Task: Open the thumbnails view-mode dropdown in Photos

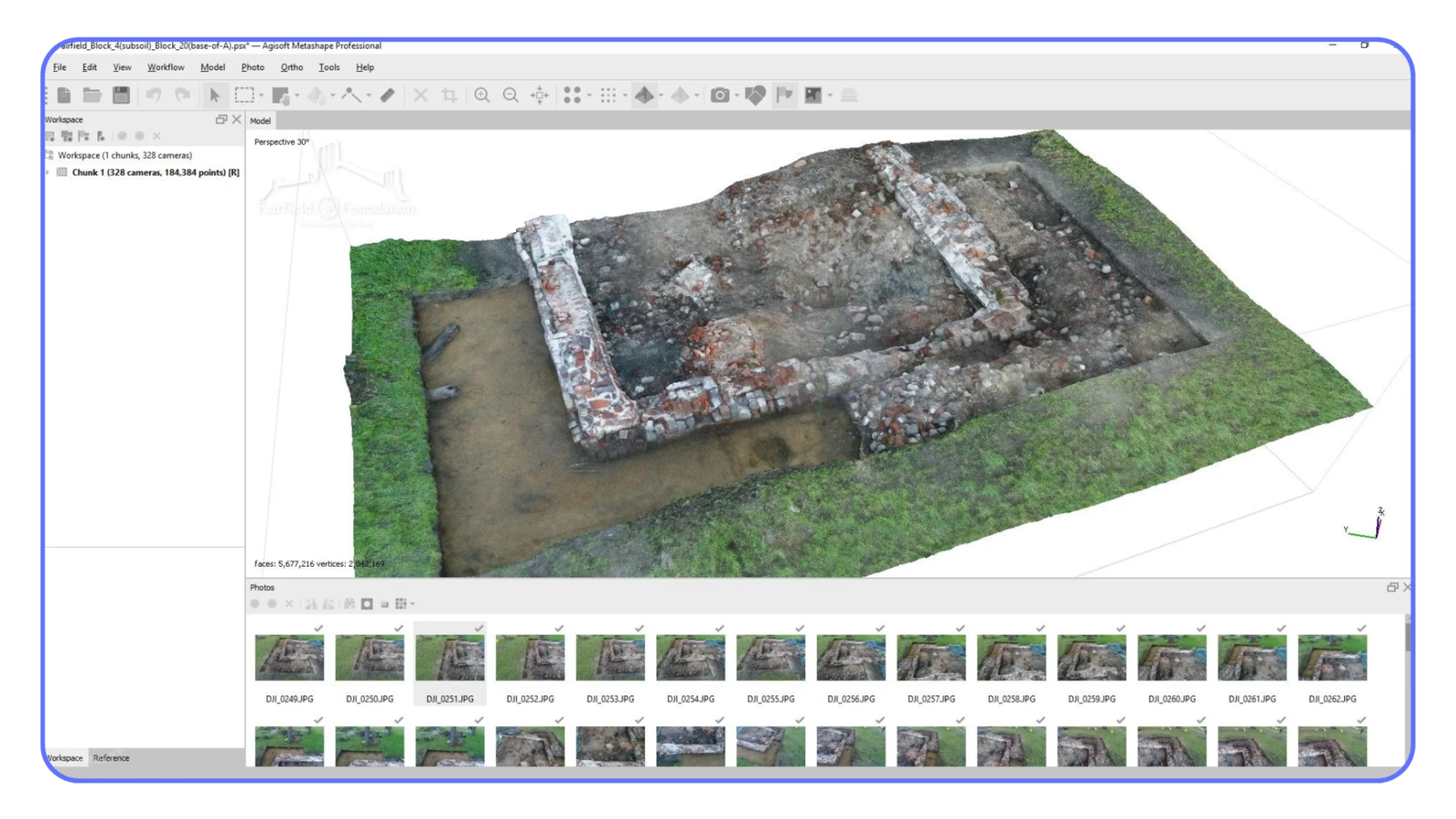Action: pyautogui.click(x=412, y=604)
